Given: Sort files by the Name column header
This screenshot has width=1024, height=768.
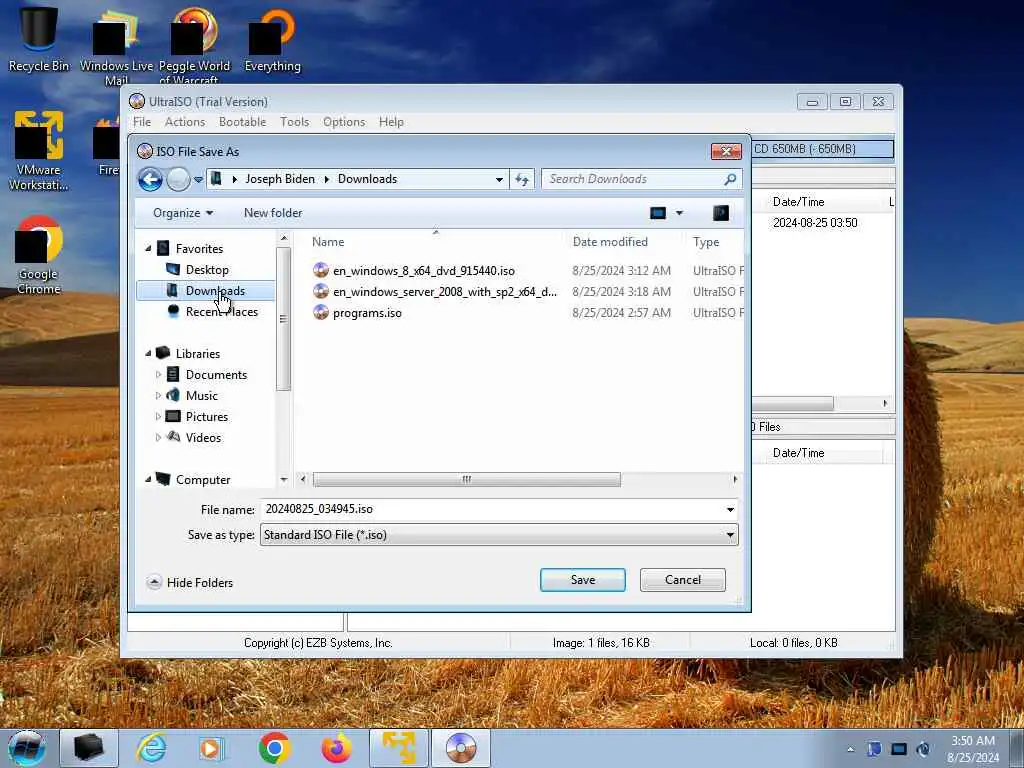Looking at the screenshot, I should (x=328, y=242).
